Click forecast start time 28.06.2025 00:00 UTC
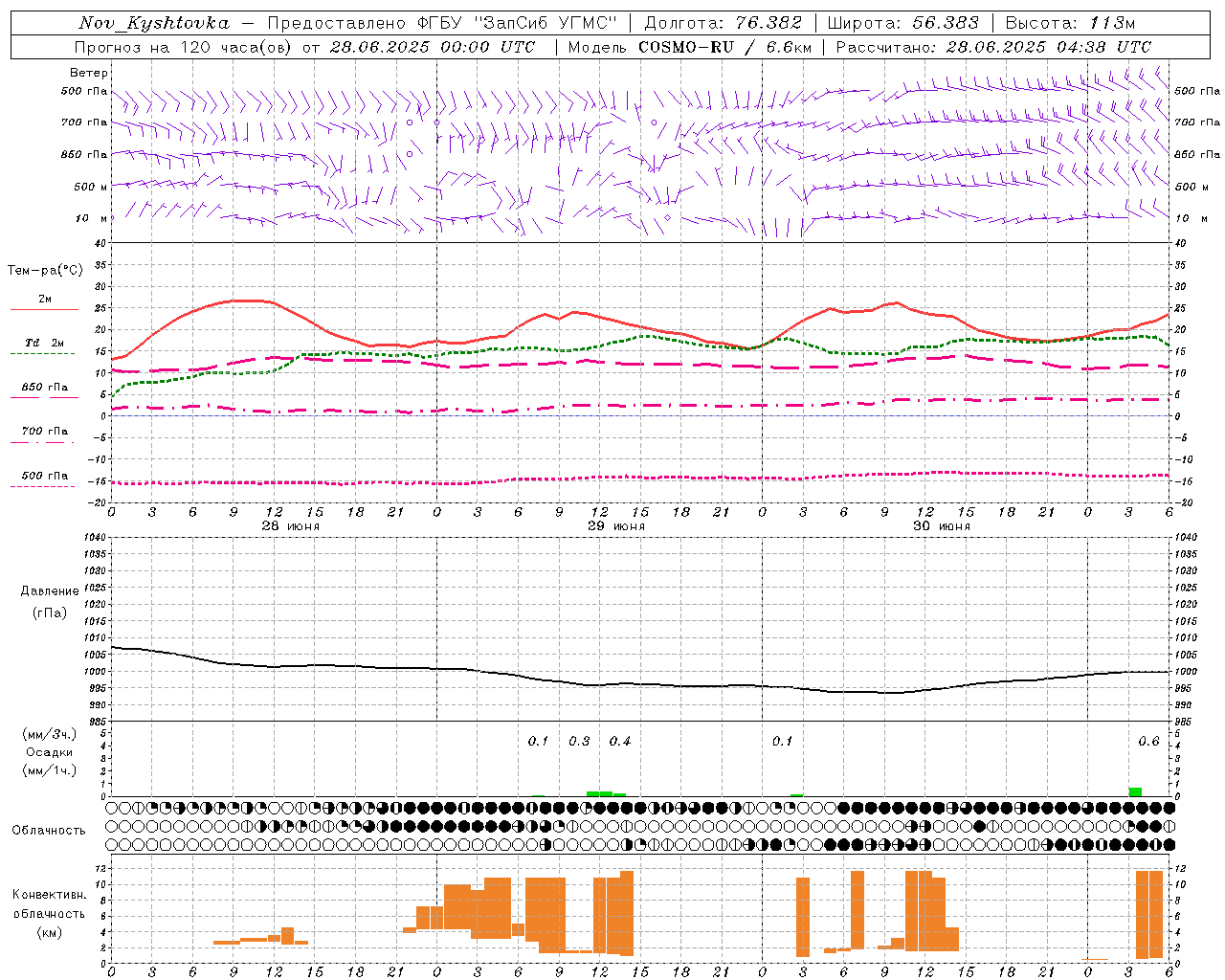Image resolution: width=1225 pixels, height=980 pixels. coord(433,46)
